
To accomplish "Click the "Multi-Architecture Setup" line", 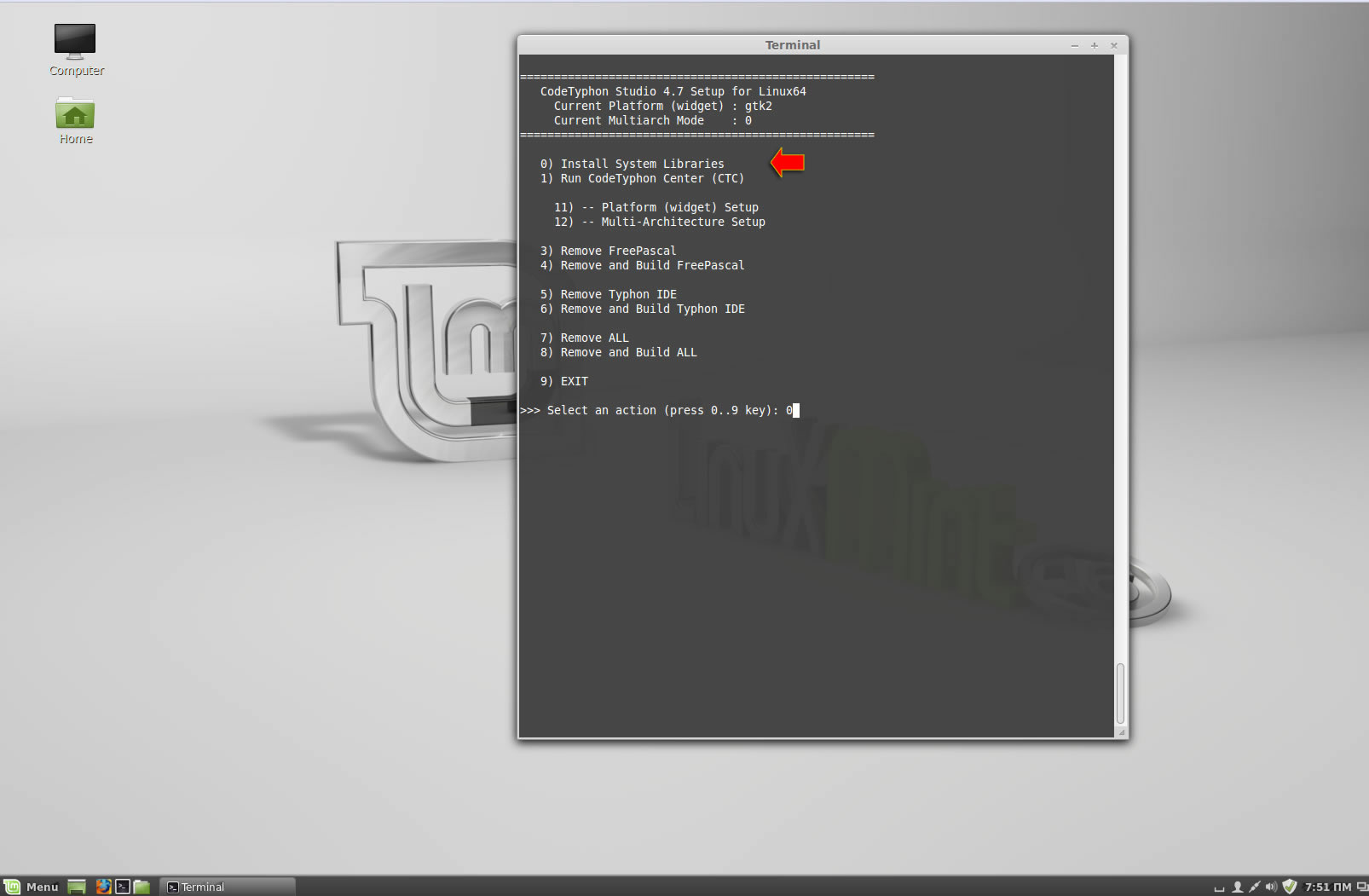I will click(660, 222).
